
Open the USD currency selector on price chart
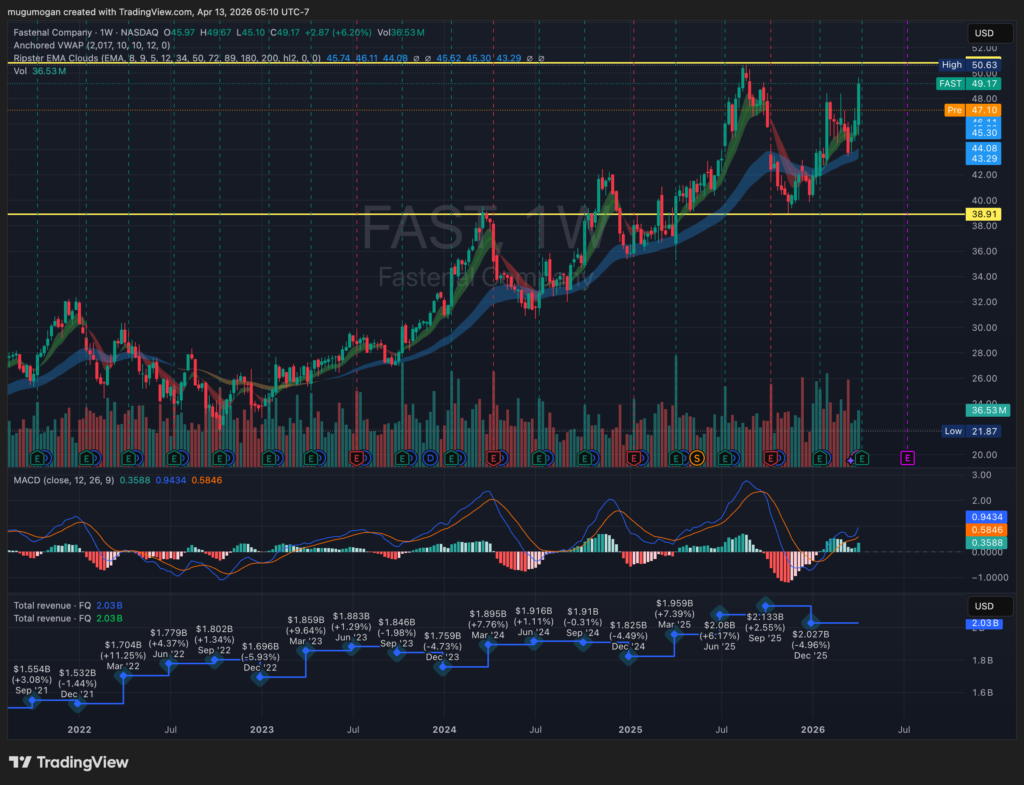pos(984,35)
